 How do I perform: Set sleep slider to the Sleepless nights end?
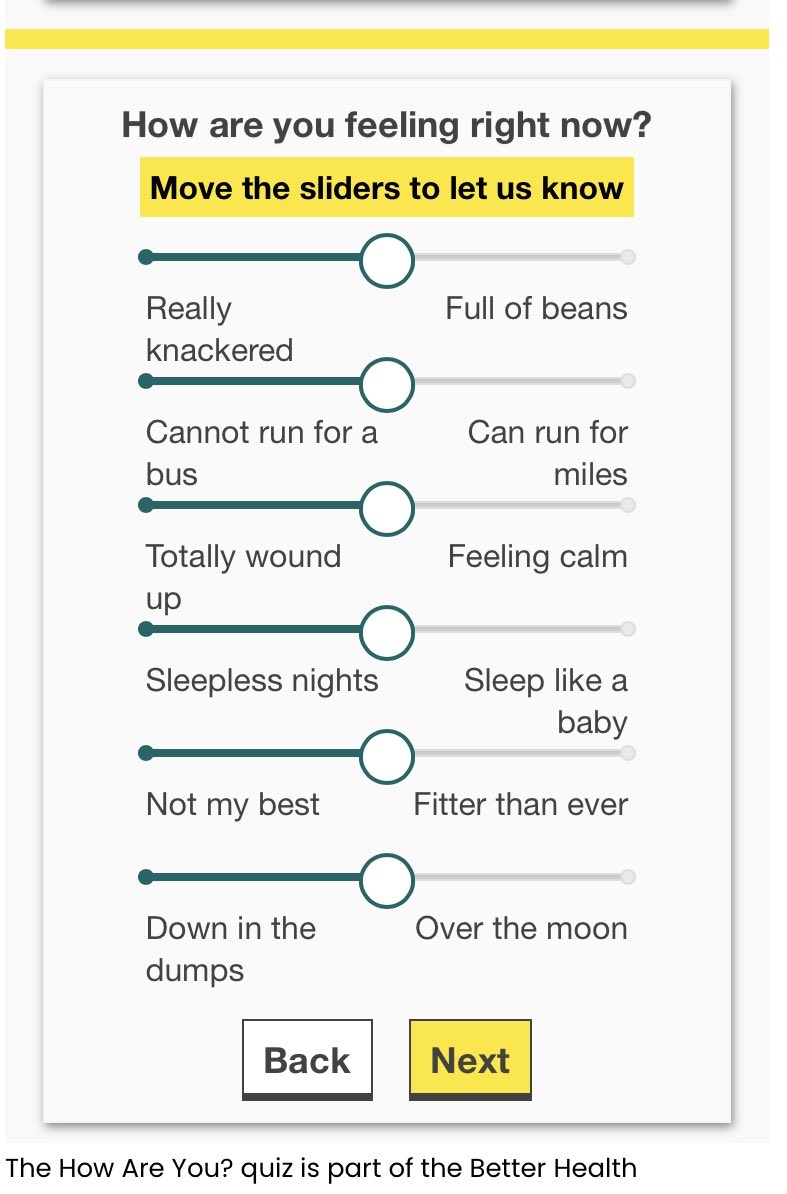[147, 630]
